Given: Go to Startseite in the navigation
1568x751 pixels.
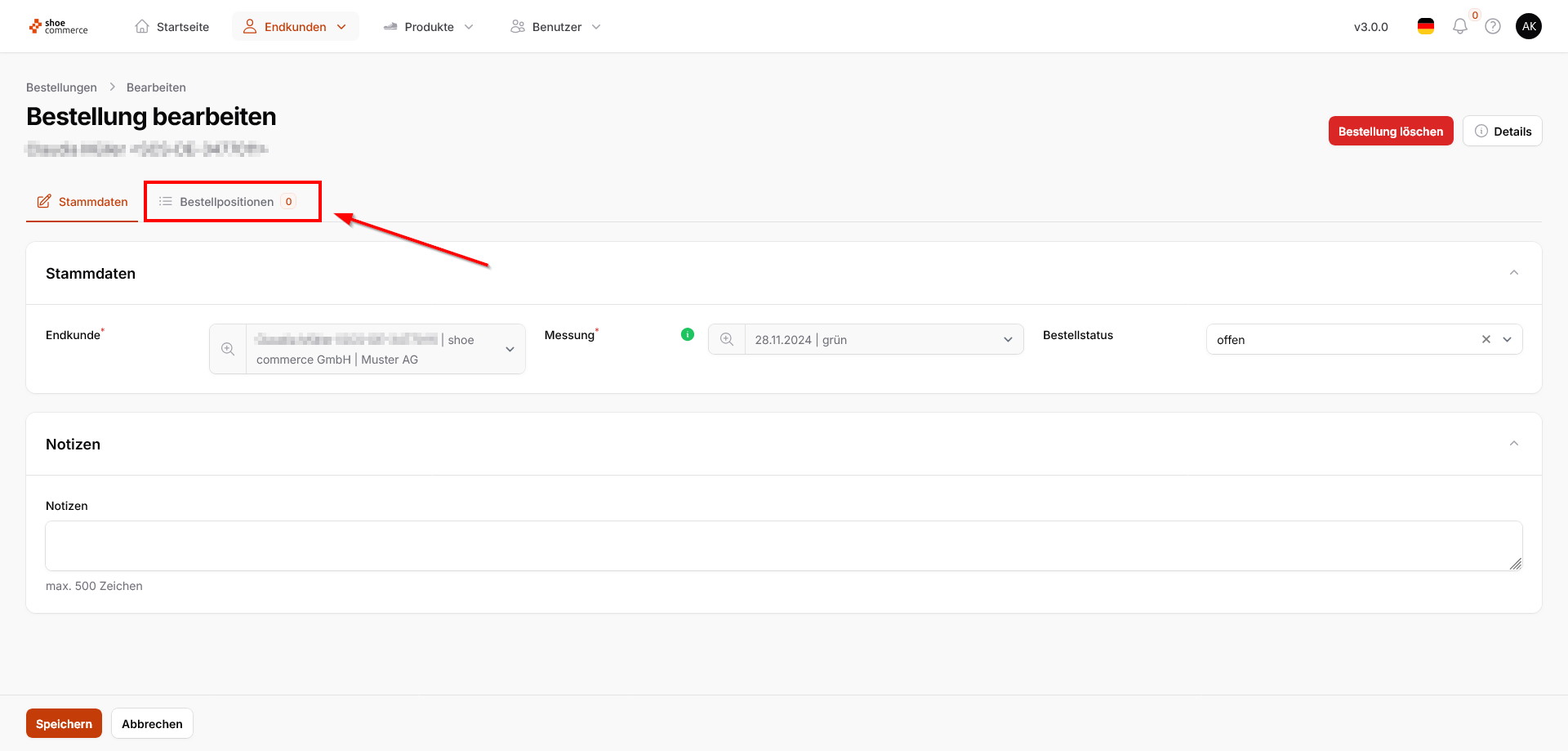Looking at the screenshot, I should tap(172, 27).
